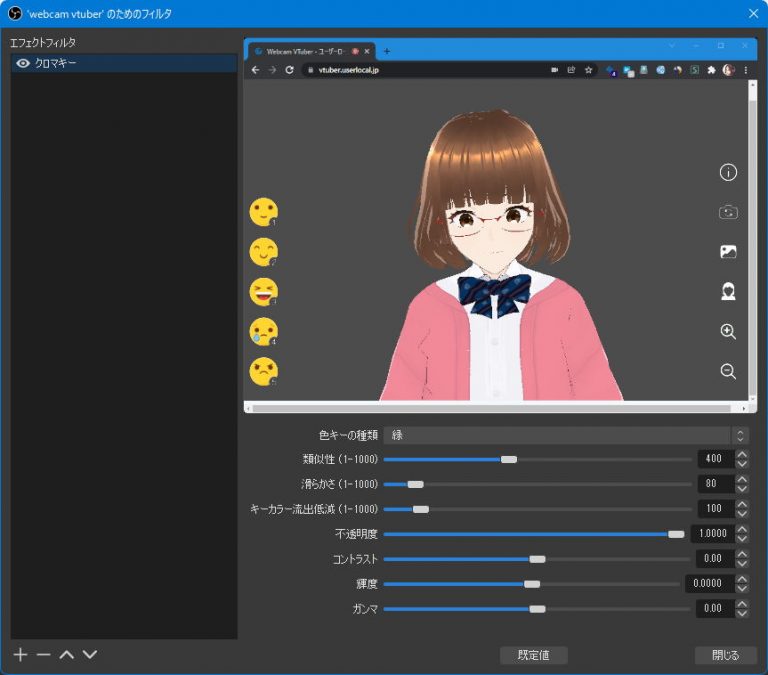The width and height of the screenshot is (768, 675).
Task: Close the filter dialog with title bar X
Action: [753, 14]
